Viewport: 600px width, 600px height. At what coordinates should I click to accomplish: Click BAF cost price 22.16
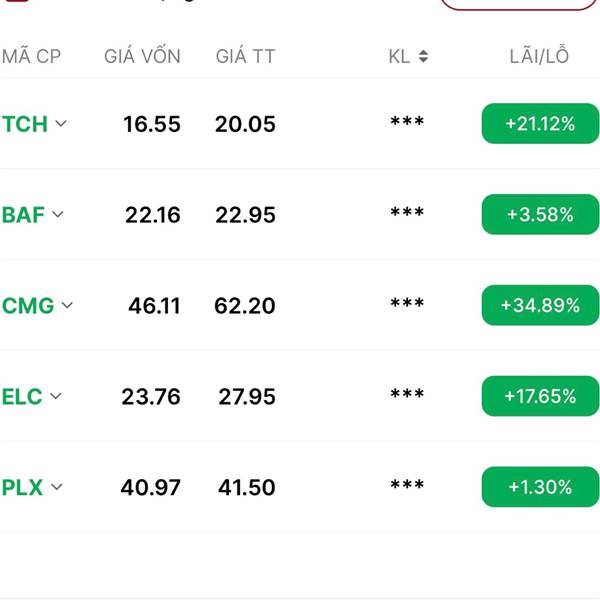152,215
